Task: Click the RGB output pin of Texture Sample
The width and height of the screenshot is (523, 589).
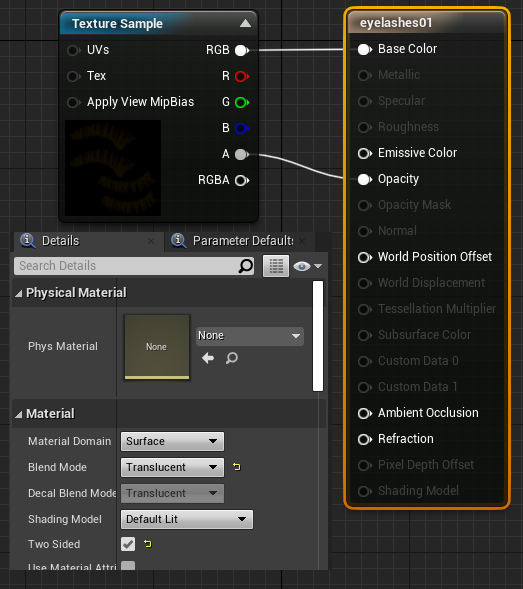Action: pyautogui.click(x=242, y=50)
